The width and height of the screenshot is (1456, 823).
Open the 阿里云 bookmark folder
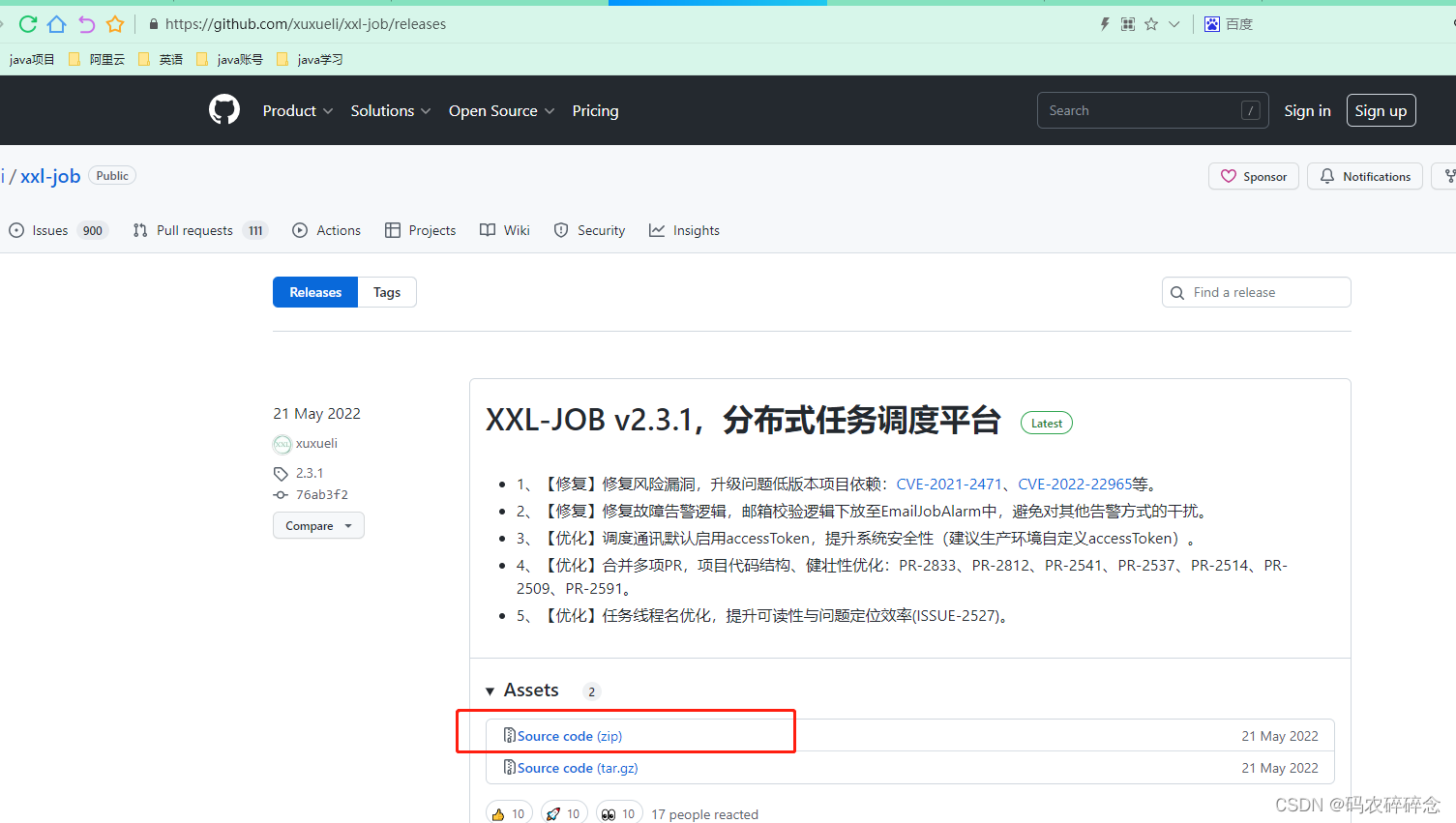(97, 59)
